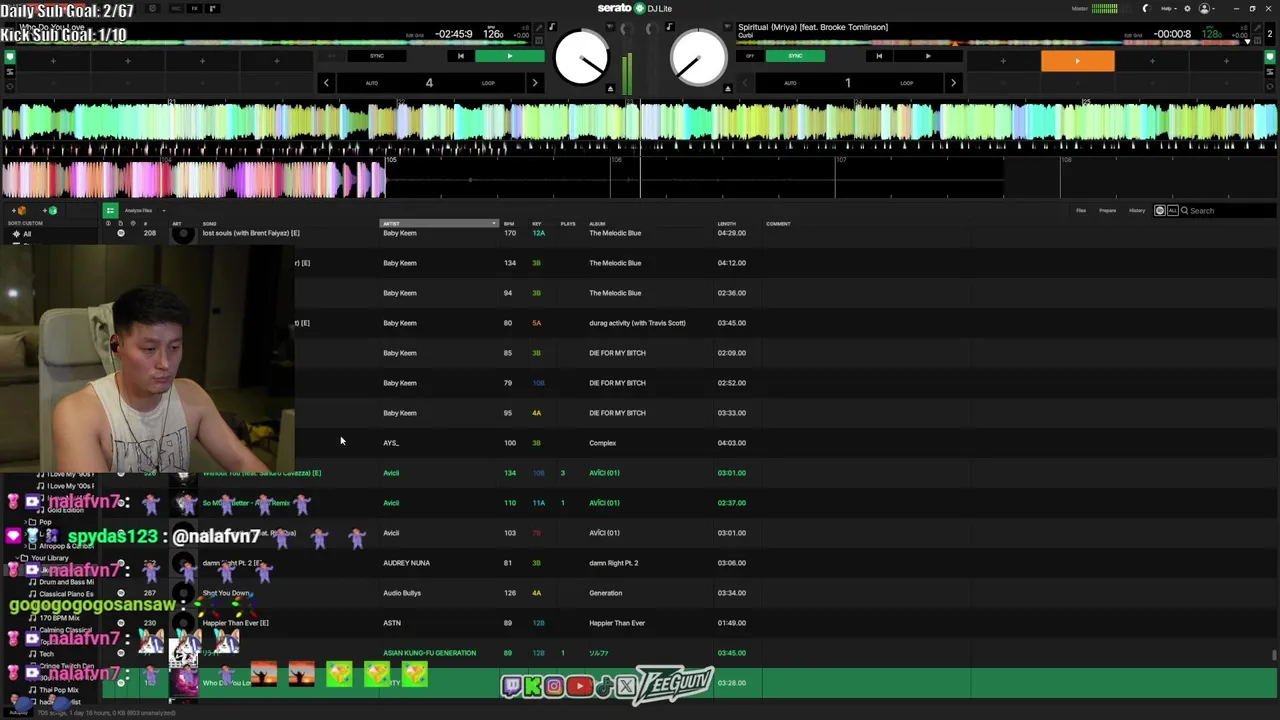The image size is (1280, 720).
Task: Toggle left deck key lock note icon
Action: tap(553, 27)
